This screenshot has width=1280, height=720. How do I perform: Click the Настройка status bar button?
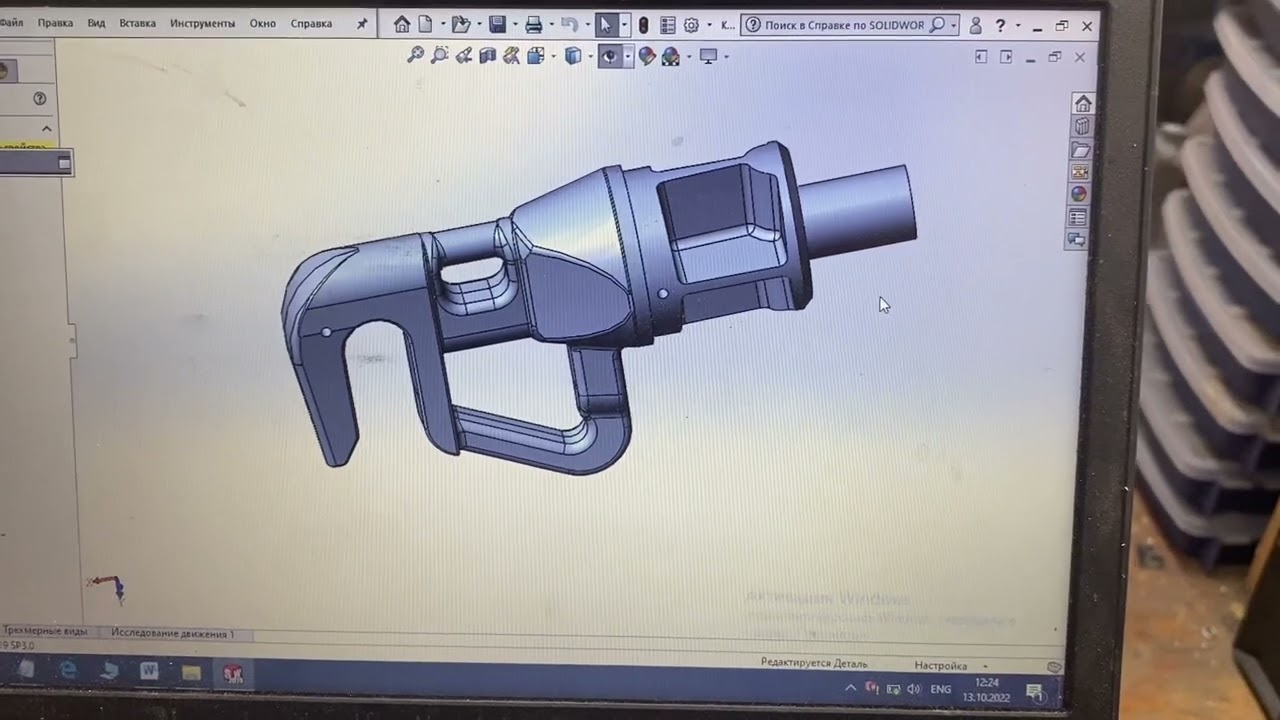pos(941,665)
